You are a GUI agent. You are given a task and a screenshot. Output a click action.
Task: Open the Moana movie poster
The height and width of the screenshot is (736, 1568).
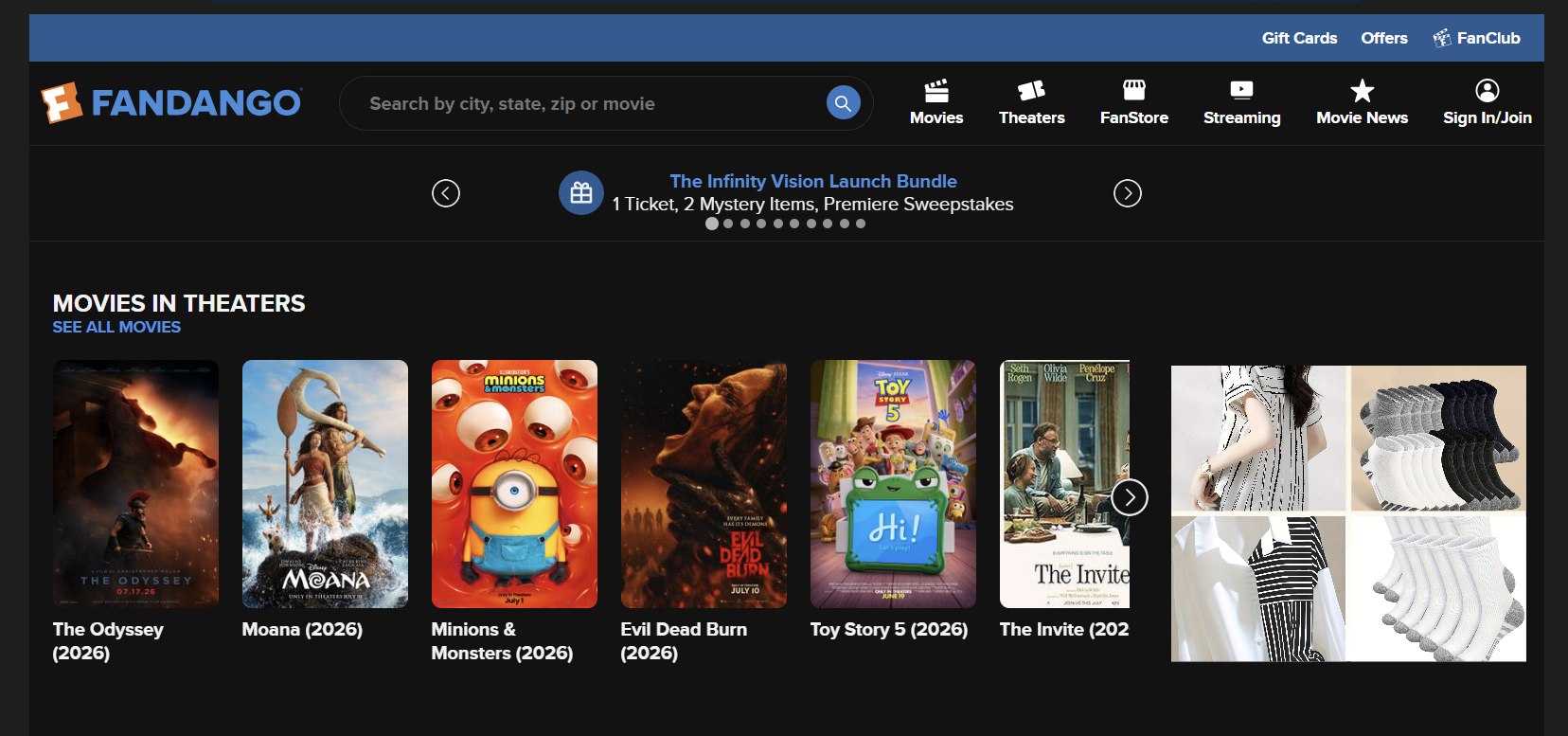[325, 484]
